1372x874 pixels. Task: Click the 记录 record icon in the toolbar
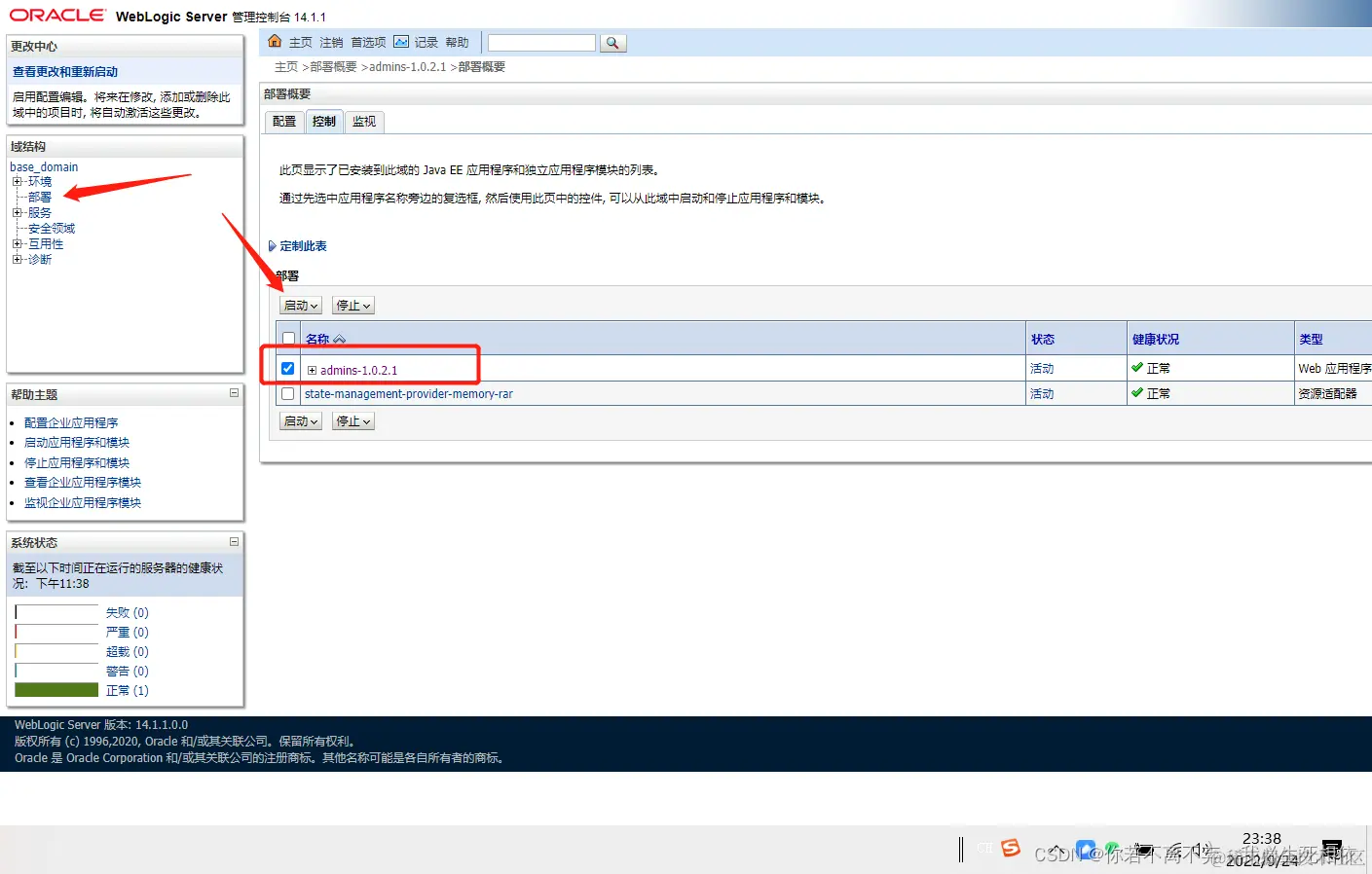coord(401,42)
